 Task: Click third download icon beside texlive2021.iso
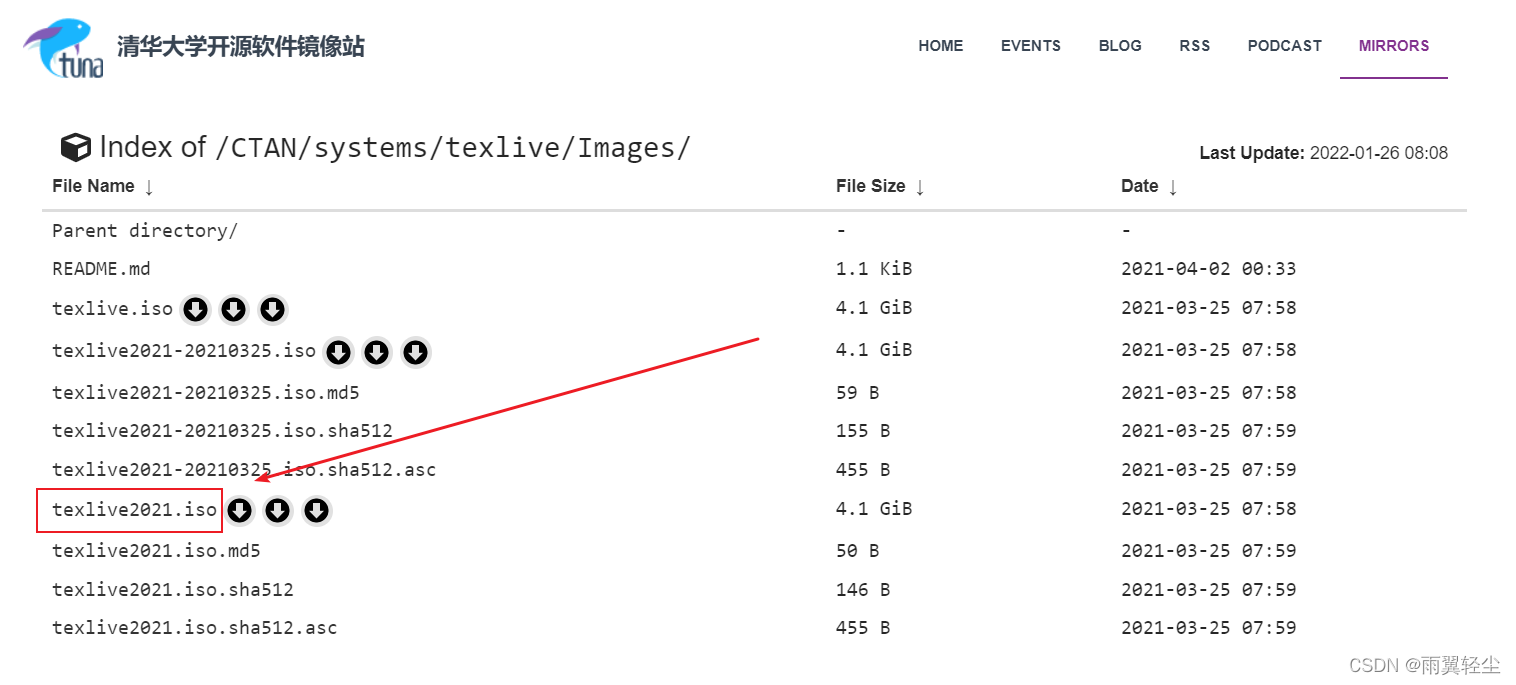tap(316, 511)
